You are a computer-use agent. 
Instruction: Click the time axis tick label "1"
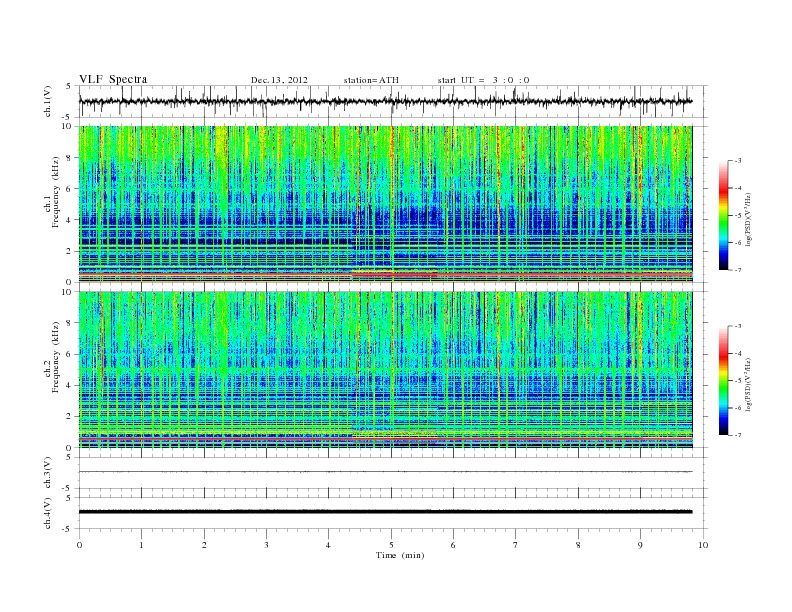[141, 545]
